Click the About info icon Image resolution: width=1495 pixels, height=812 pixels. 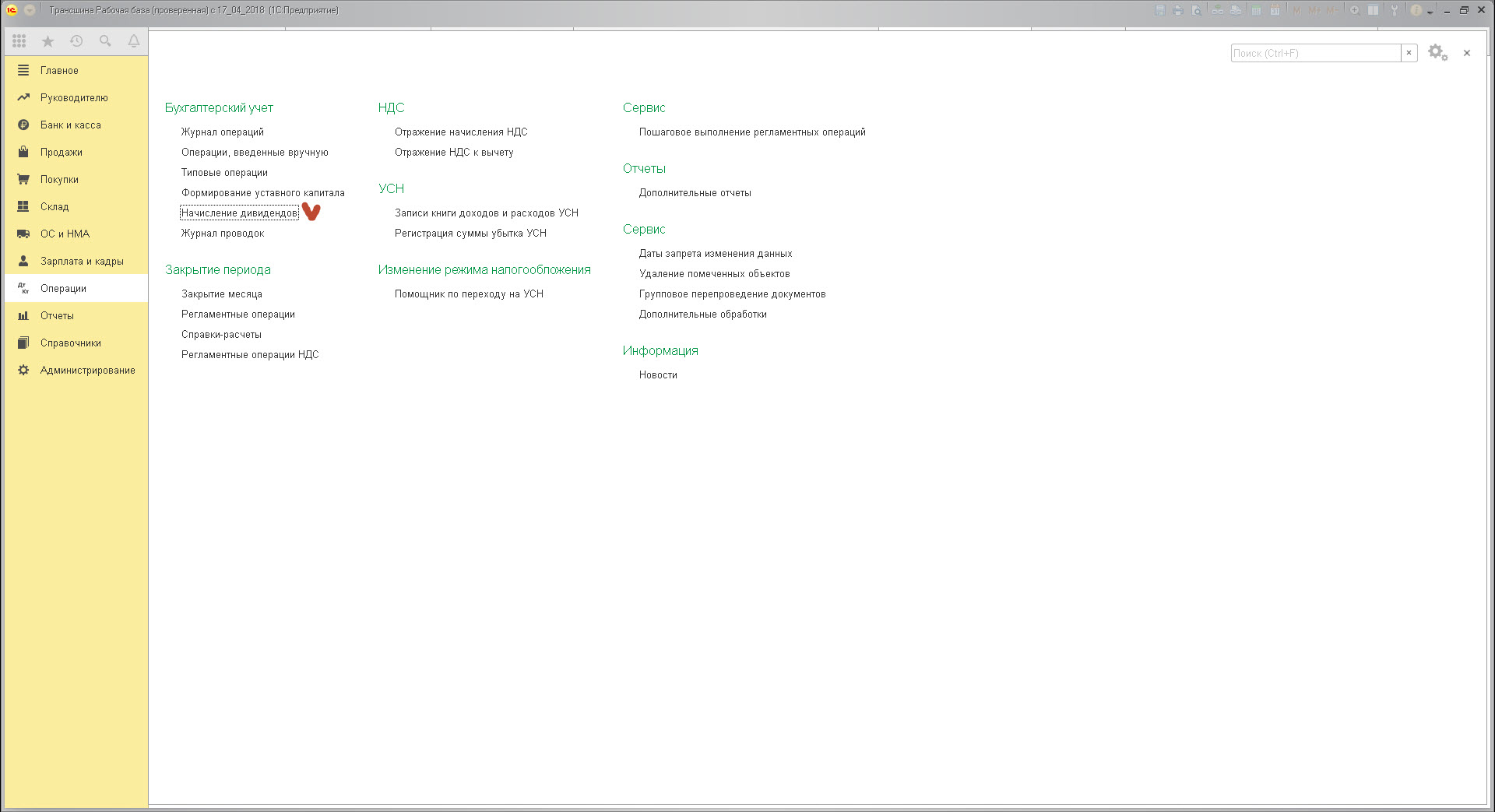pyautogui.click(x=1416, y=10)
